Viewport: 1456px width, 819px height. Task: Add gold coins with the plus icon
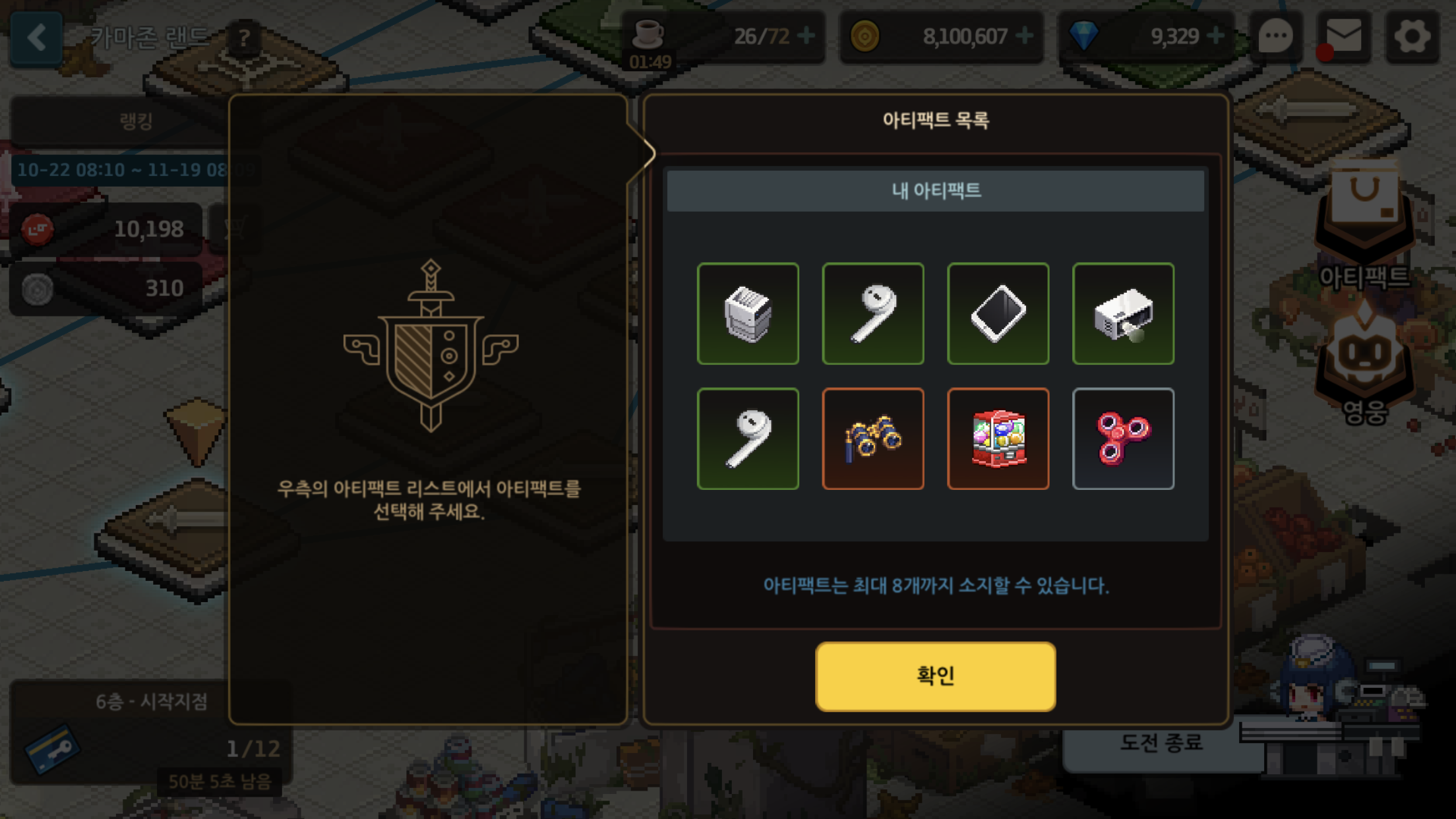point(1024,36)
